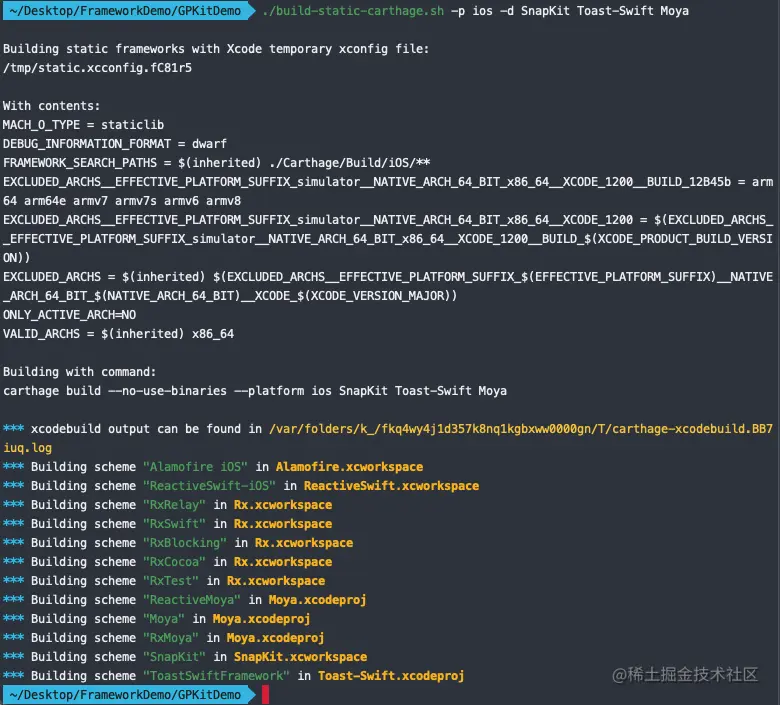Click the "With contents:" line
Viewport: 780px width, 705px height.
[51, 105]
